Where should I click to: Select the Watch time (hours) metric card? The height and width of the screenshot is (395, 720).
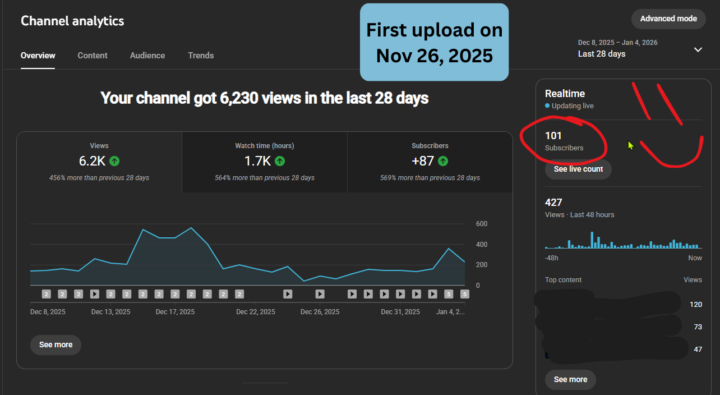coord(264,162)
